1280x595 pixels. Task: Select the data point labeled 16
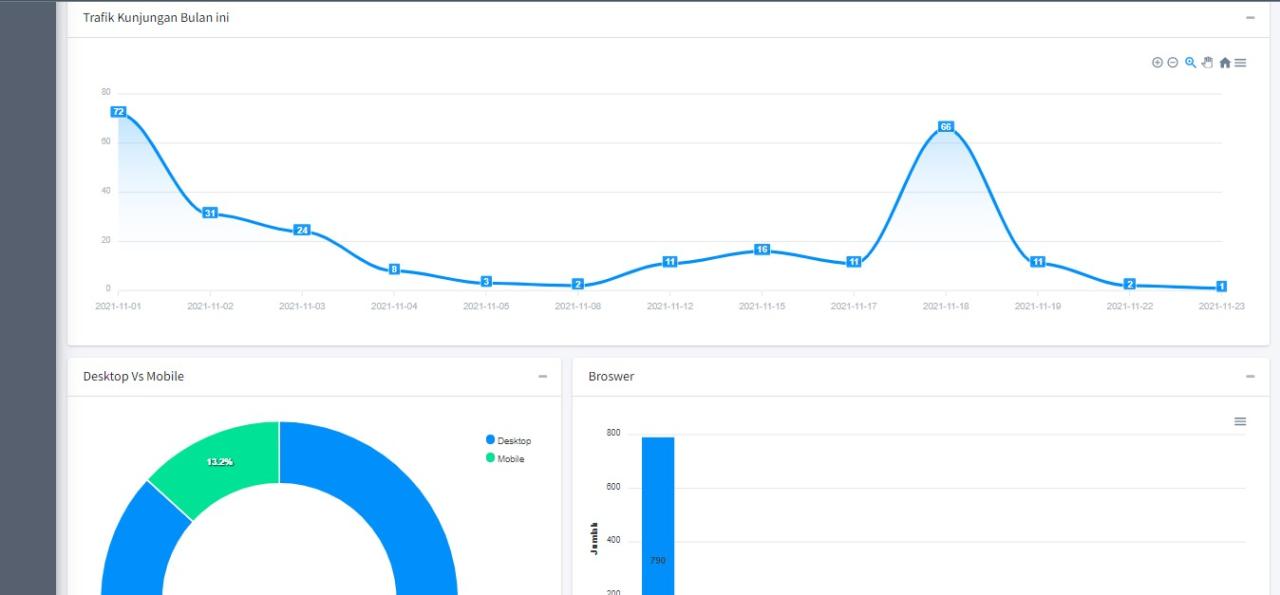point(762,249)
